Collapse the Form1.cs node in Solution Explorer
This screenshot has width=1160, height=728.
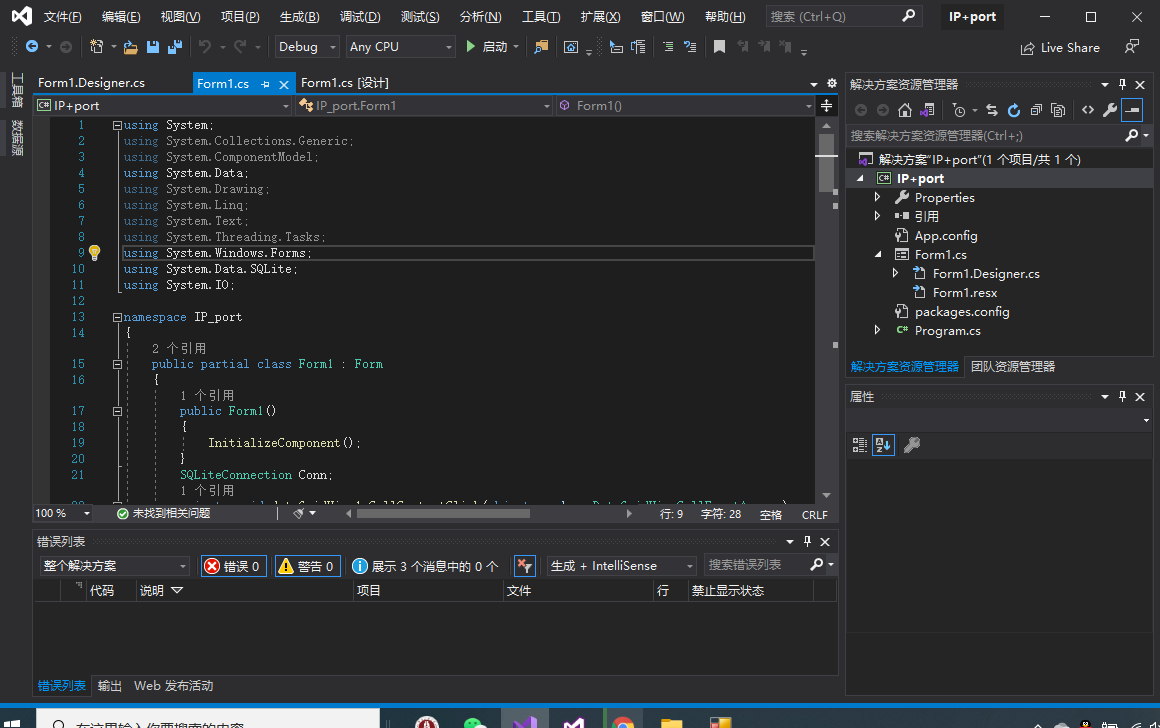[x=878, y=254]
